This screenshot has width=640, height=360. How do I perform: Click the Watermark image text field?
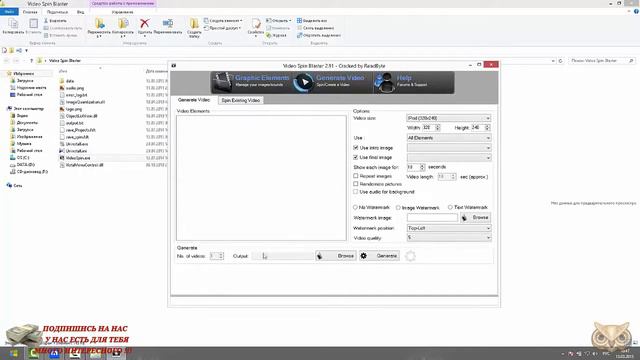tap(432, 218)
